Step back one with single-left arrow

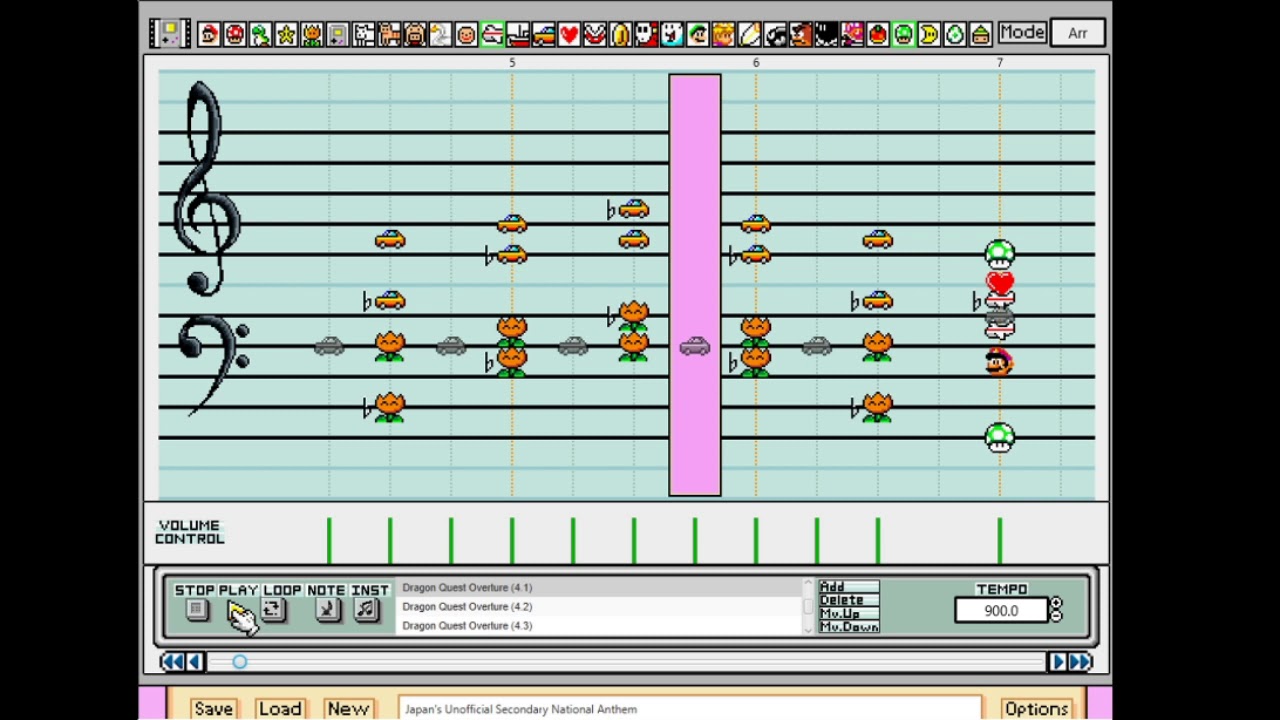(195, 662)
